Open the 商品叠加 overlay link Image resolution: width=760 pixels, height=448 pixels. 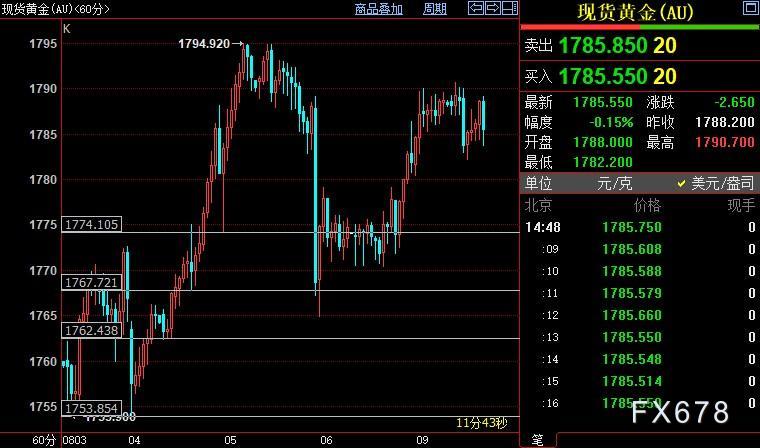click(x=379, y=9)
